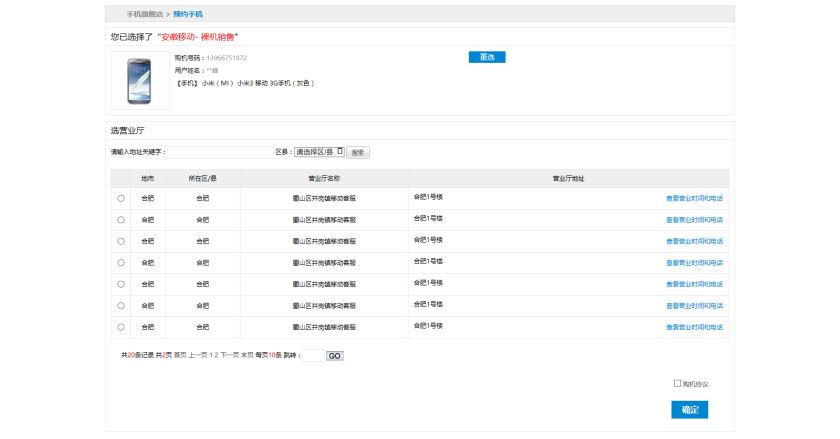Image resolution: width=840 pixels, height=439 pixels.
Task: Go to page 2 in pagination
Action: [x=216, y=355]
